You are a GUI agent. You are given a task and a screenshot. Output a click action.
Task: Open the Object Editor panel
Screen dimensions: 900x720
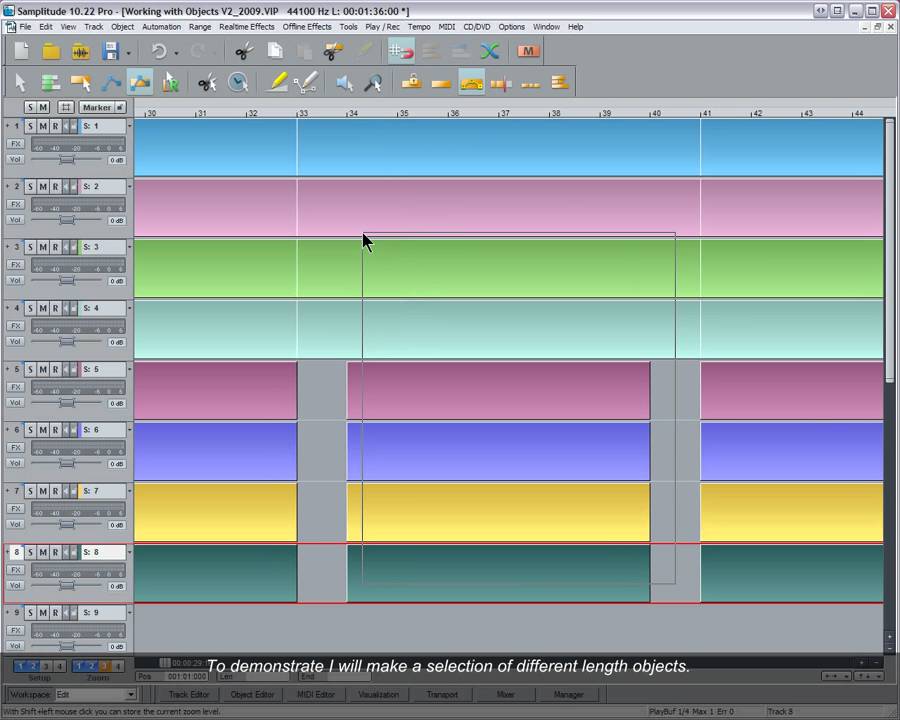(252, 695)
